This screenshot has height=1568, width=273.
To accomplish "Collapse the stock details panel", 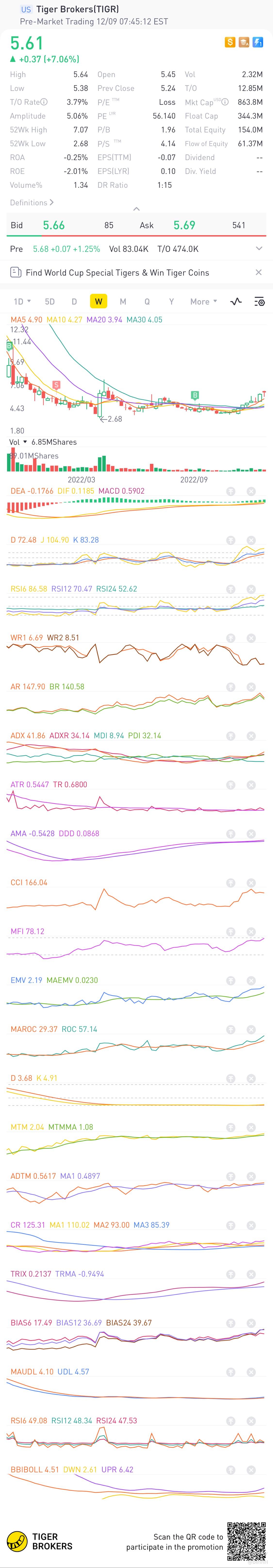I will point(136,209).
